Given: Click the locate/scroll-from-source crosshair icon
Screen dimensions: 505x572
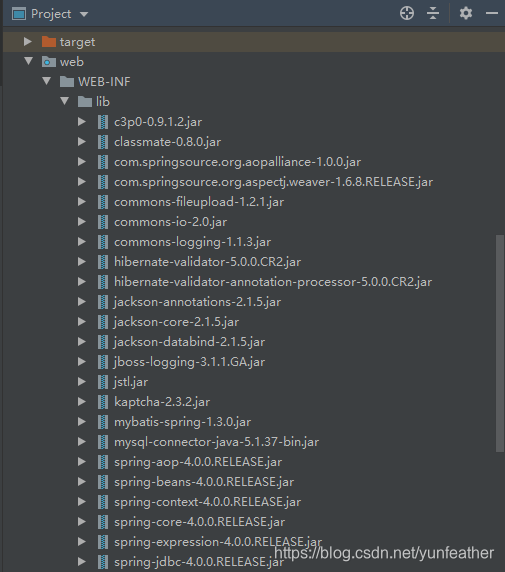Looking at the screenshot, I should click(407, 13).
